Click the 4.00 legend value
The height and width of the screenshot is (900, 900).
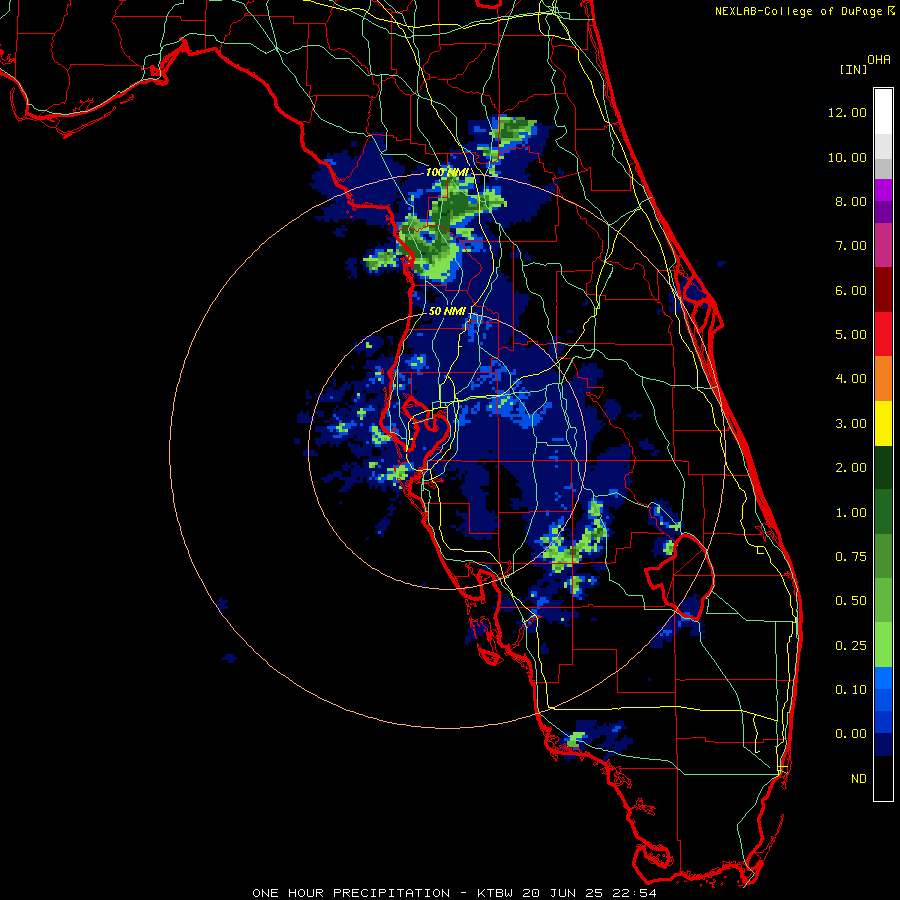pos(851,379)
